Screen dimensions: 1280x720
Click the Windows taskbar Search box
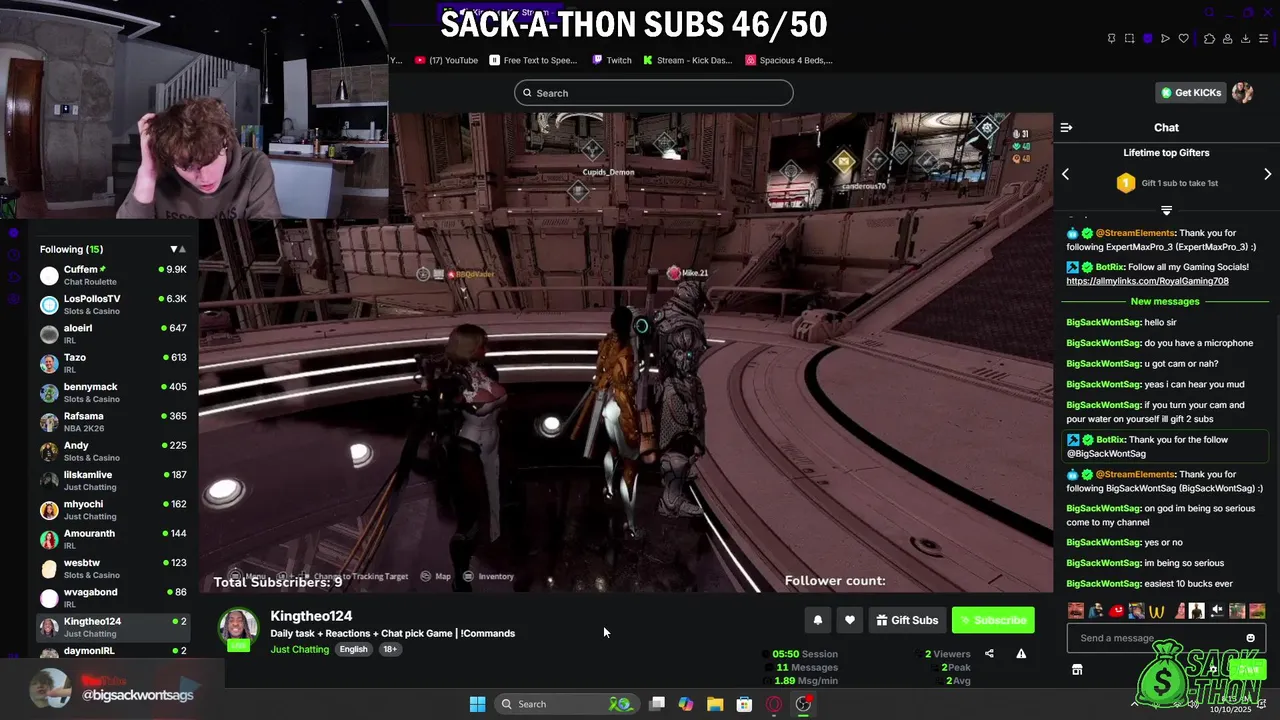tap(567, 704)
